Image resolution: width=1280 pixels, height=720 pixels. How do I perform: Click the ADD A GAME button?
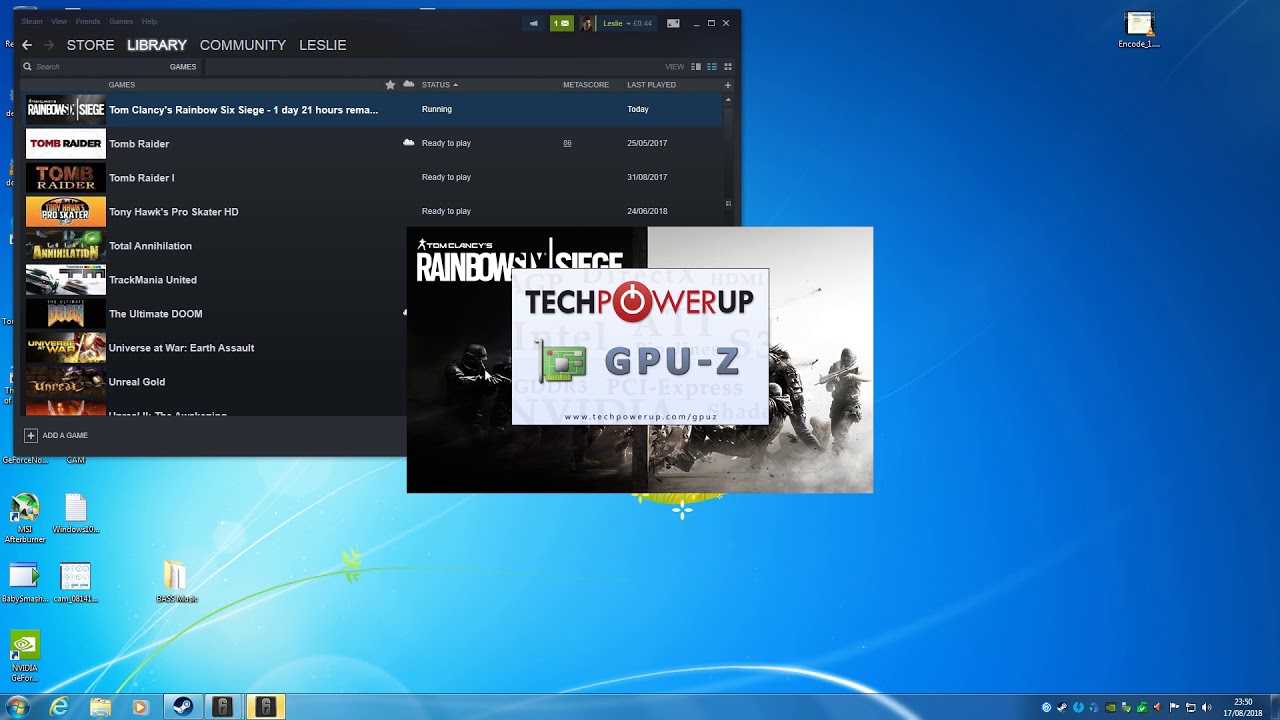(x=56, y=435)
